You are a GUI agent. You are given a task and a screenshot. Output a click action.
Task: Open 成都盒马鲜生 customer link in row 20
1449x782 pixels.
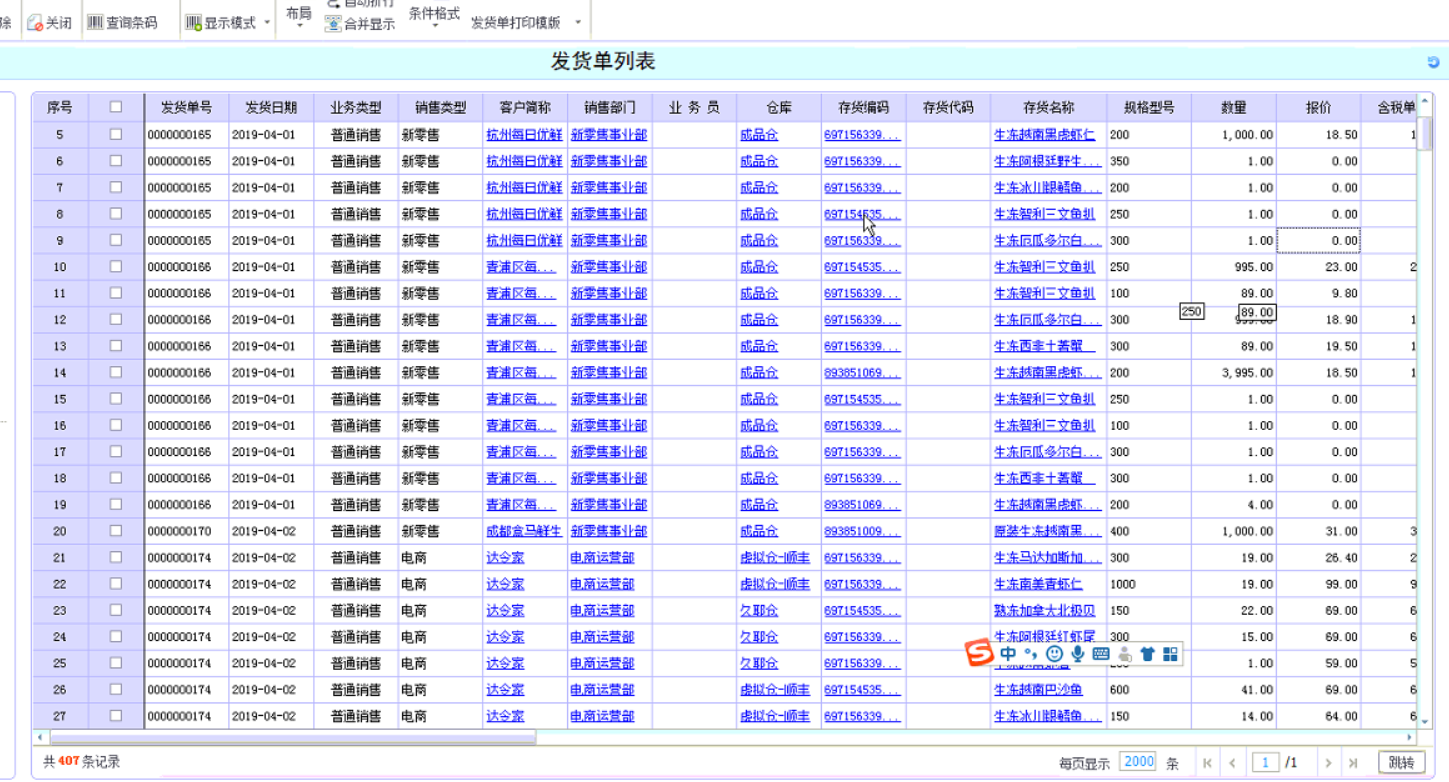point(524,531)
